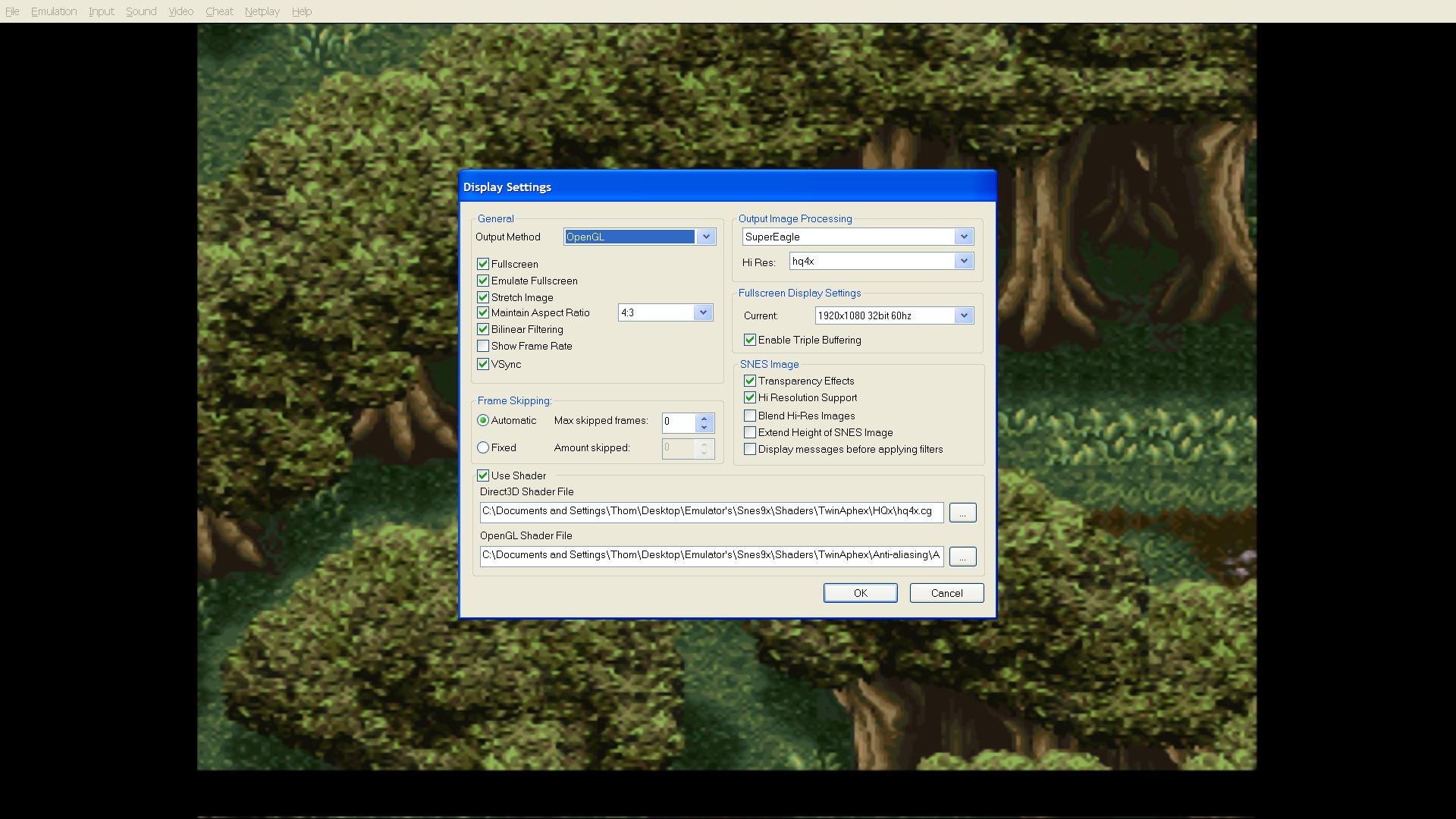The image size is (1456, 819).
Task: Select Automatic frame skipping
Action: [x=483, y=420]
